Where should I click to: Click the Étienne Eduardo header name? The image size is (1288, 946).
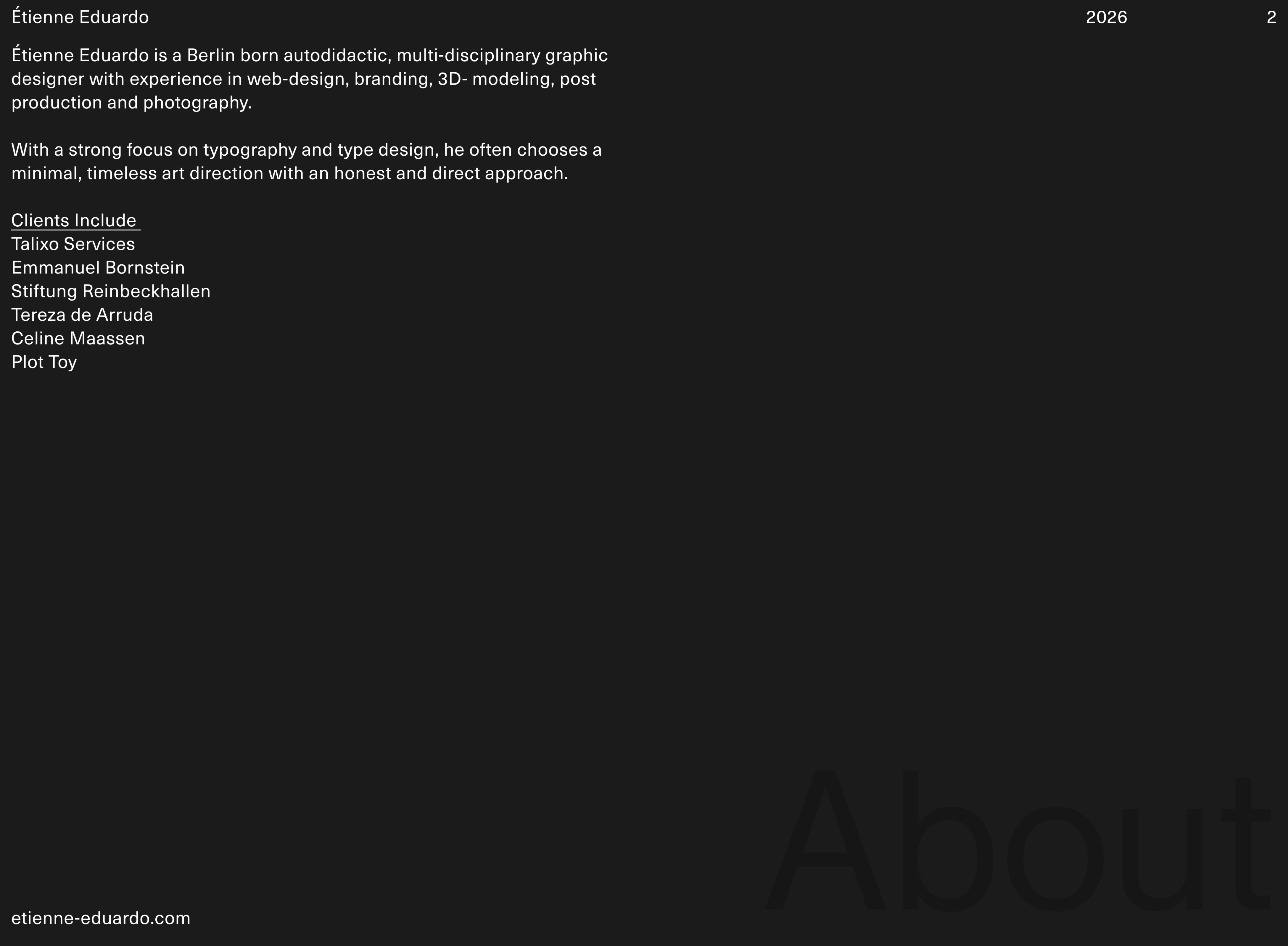click(80, 17)
